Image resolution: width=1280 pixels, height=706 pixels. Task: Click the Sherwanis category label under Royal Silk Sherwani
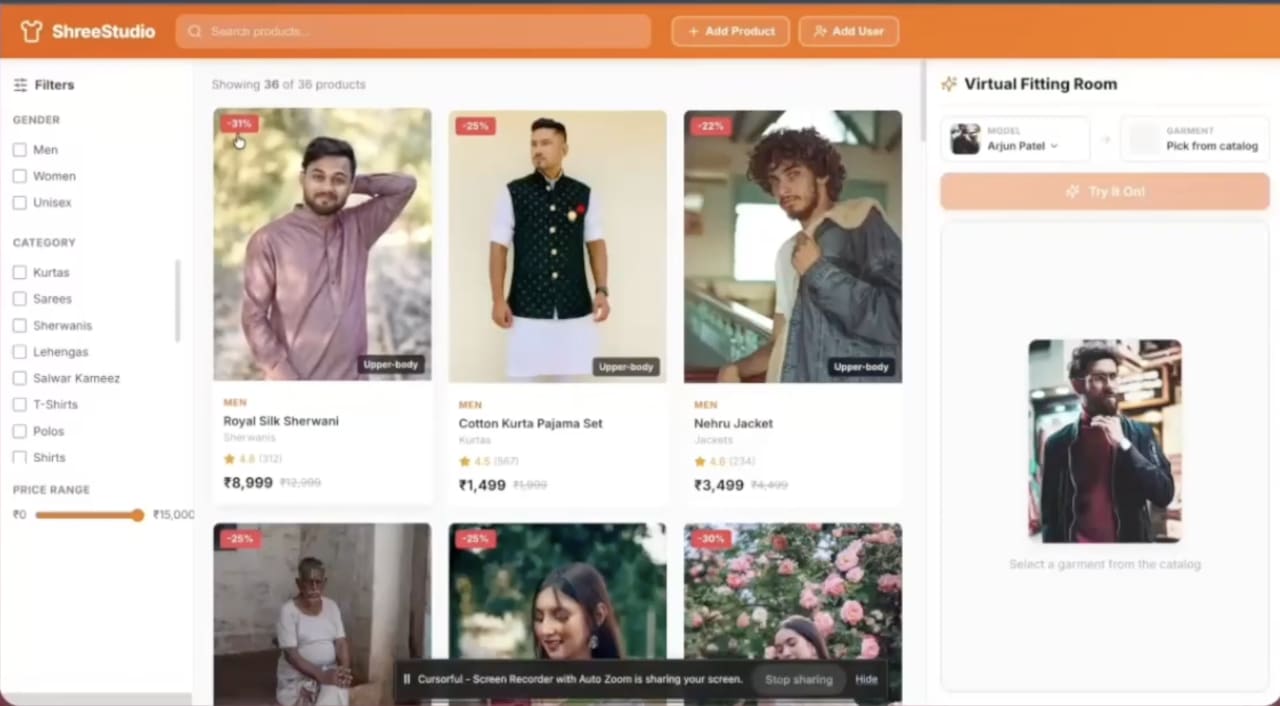click(x=249, y=438)
